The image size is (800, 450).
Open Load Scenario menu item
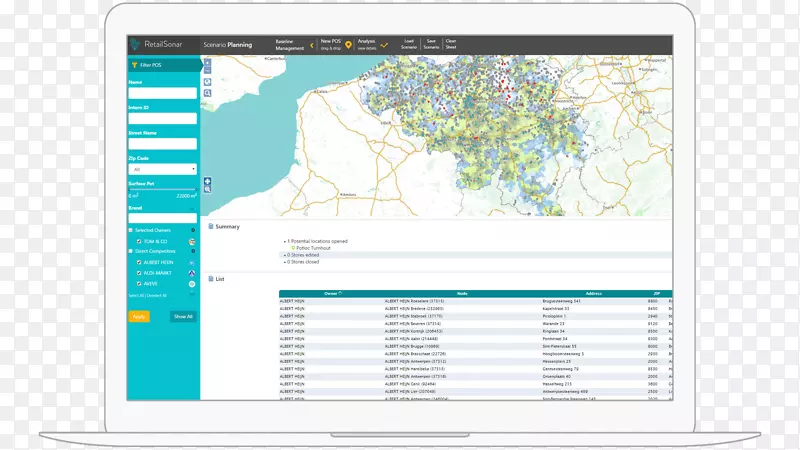409,45
